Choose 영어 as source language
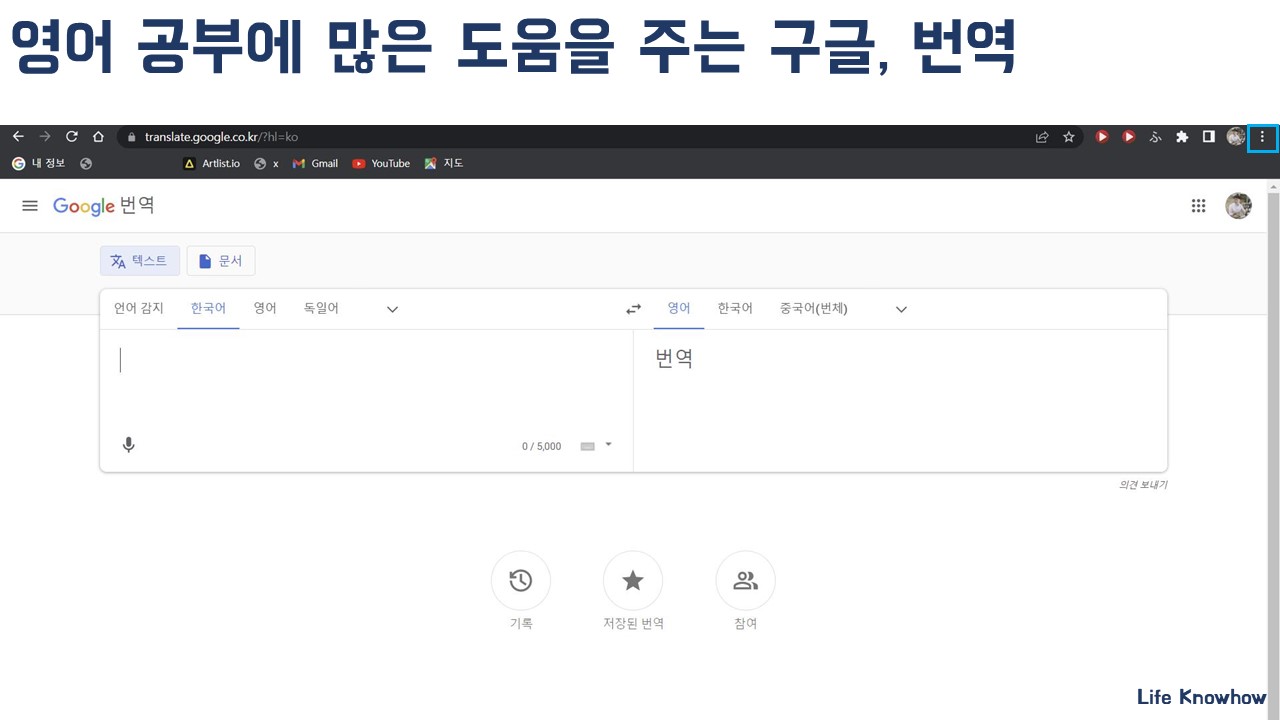The image size is (1280, 720). (265, 308)
